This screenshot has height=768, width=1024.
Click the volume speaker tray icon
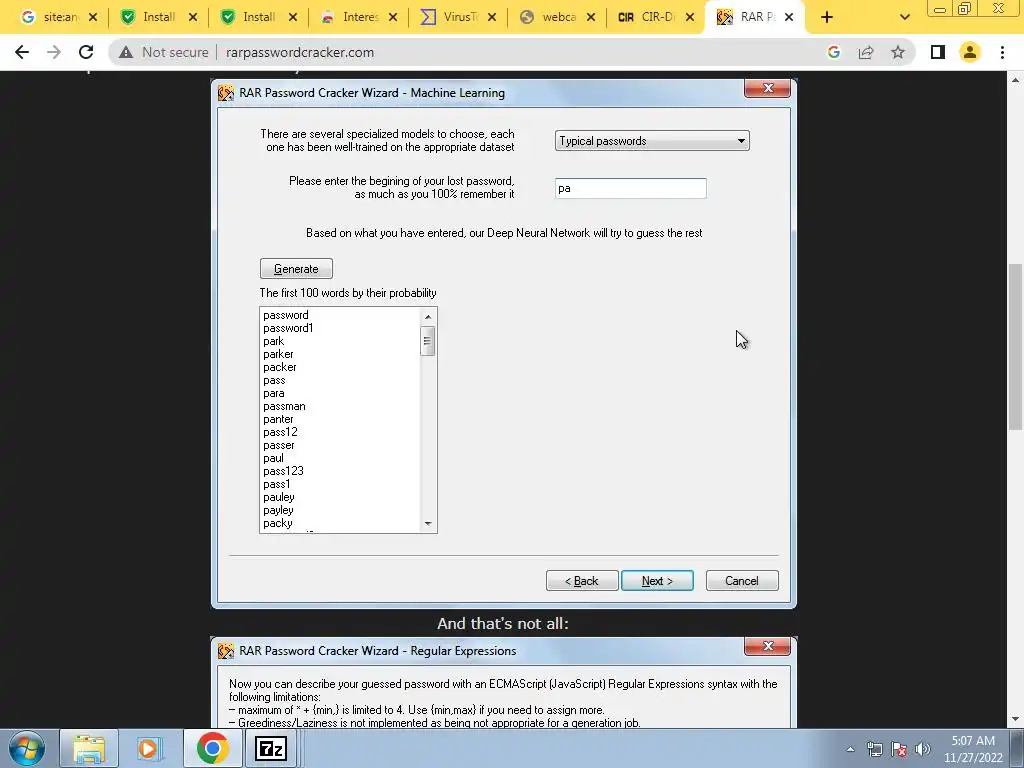pos(923,749)
